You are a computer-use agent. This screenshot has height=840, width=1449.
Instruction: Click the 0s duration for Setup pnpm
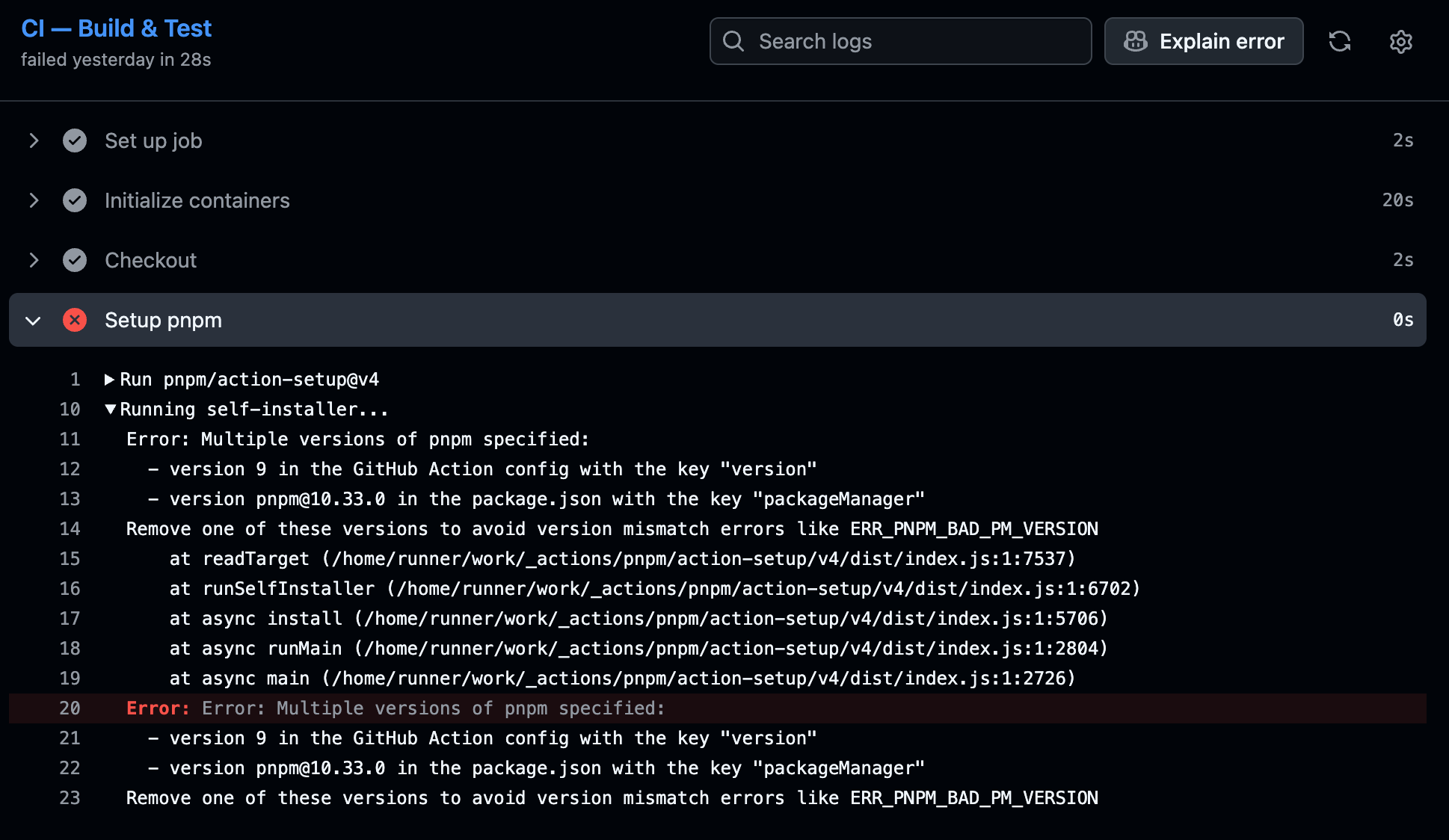tap(1403, 320)
